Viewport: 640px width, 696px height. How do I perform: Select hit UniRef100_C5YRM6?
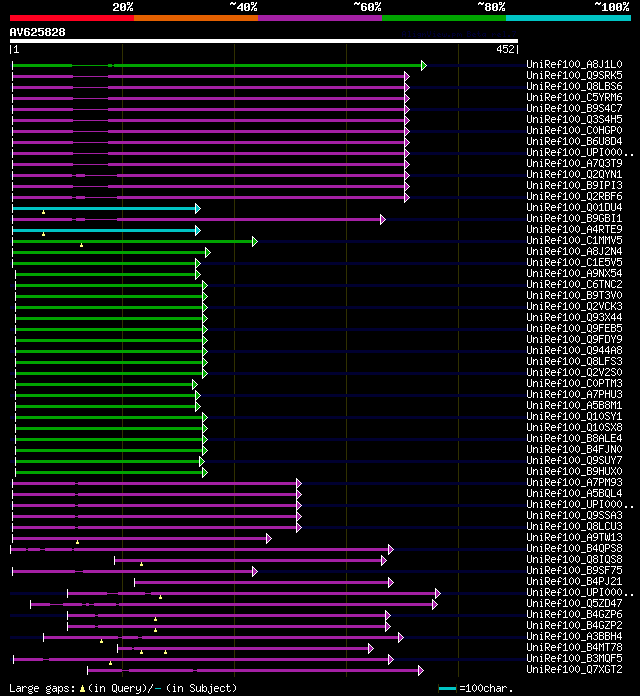click(574, 97)
